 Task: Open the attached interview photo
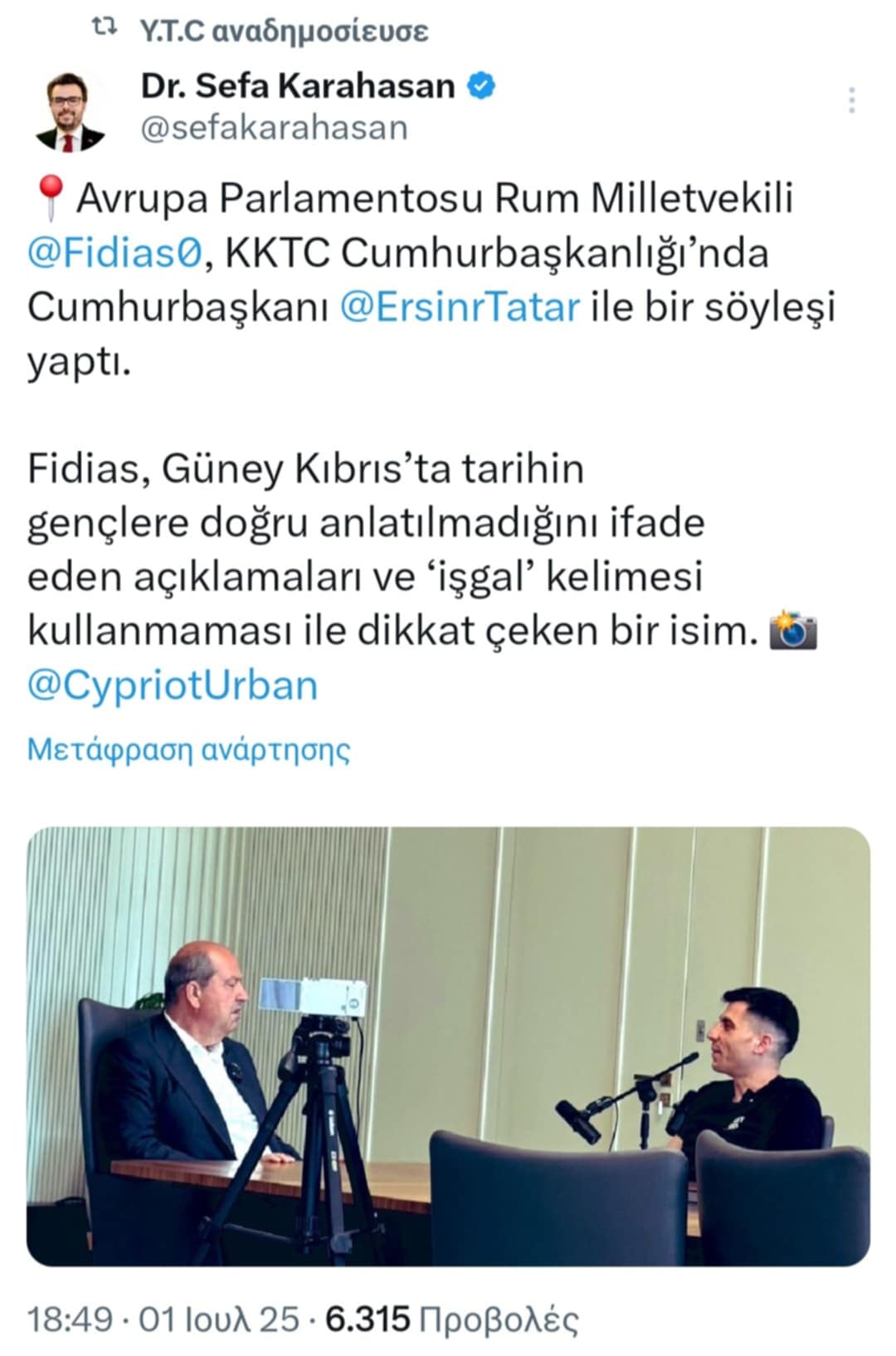click(x=449, y=1046)
